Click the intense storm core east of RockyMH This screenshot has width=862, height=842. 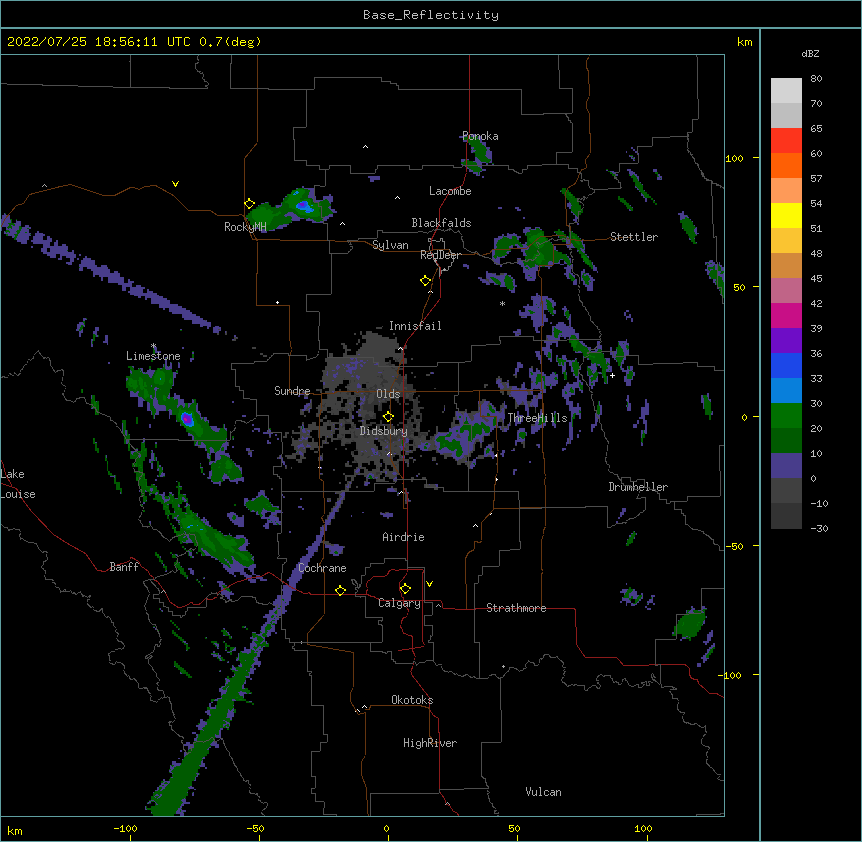click(303, 206)
